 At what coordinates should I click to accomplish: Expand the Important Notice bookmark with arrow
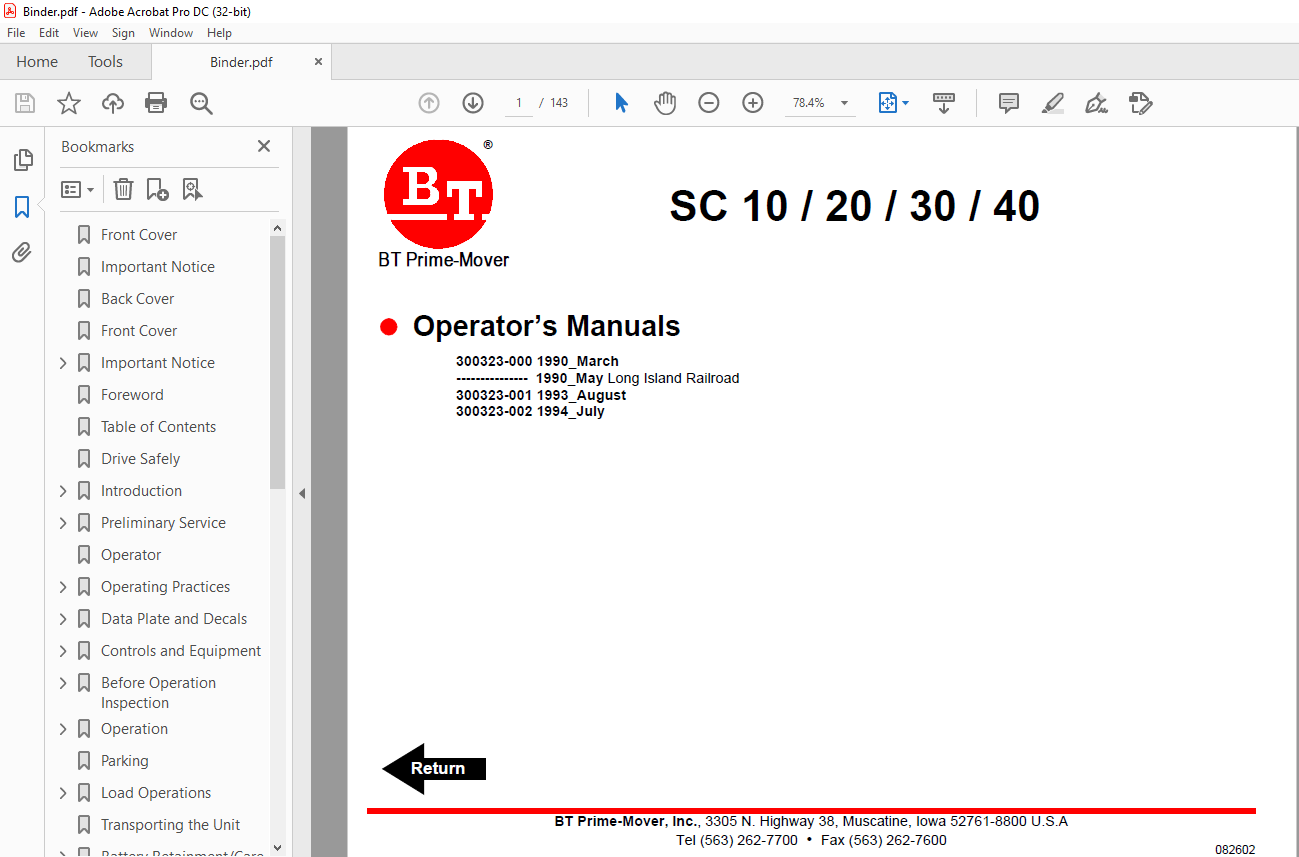tap(64, 363)
